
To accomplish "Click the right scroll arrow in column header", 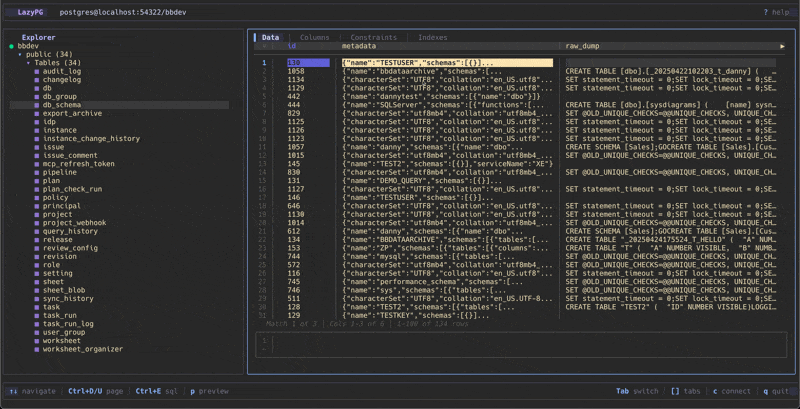I will coord(782,46).
